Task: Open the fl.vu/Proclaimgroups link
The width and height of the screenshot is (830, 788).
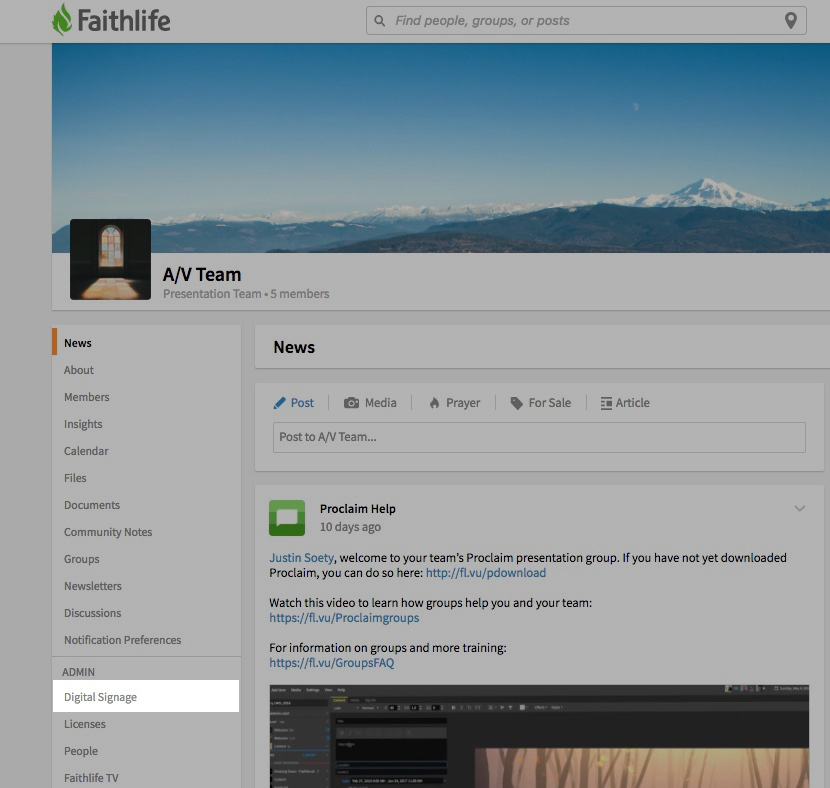Action: pos(344,618)
